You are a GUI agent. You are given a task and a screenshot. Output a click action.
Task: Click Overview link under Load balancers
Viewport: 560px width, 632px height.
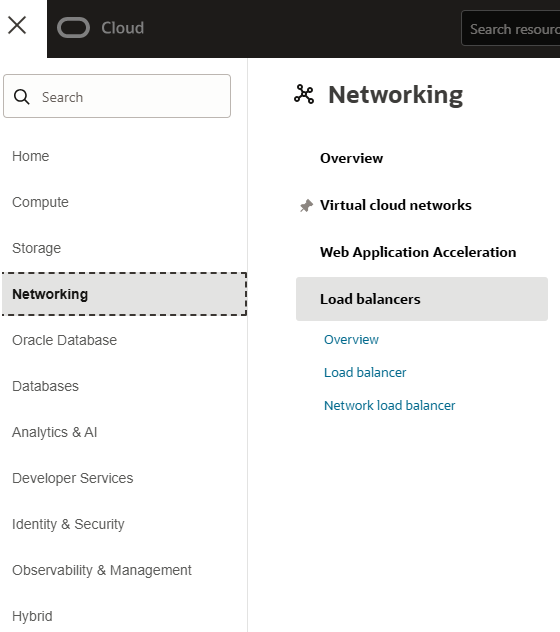(x=351, y=339)
